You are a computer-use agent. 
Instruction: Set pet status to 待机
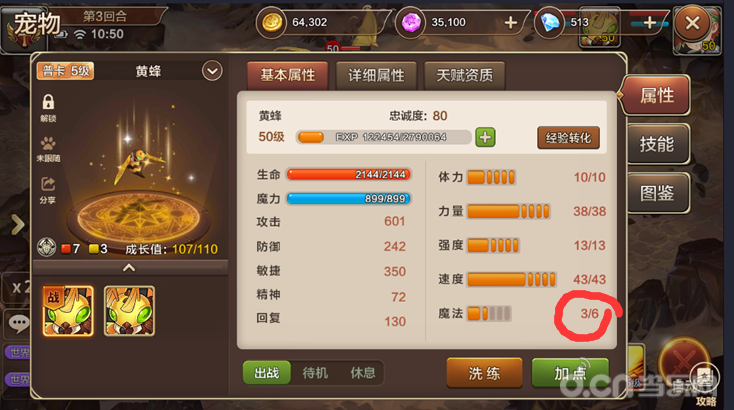(315, 373)
